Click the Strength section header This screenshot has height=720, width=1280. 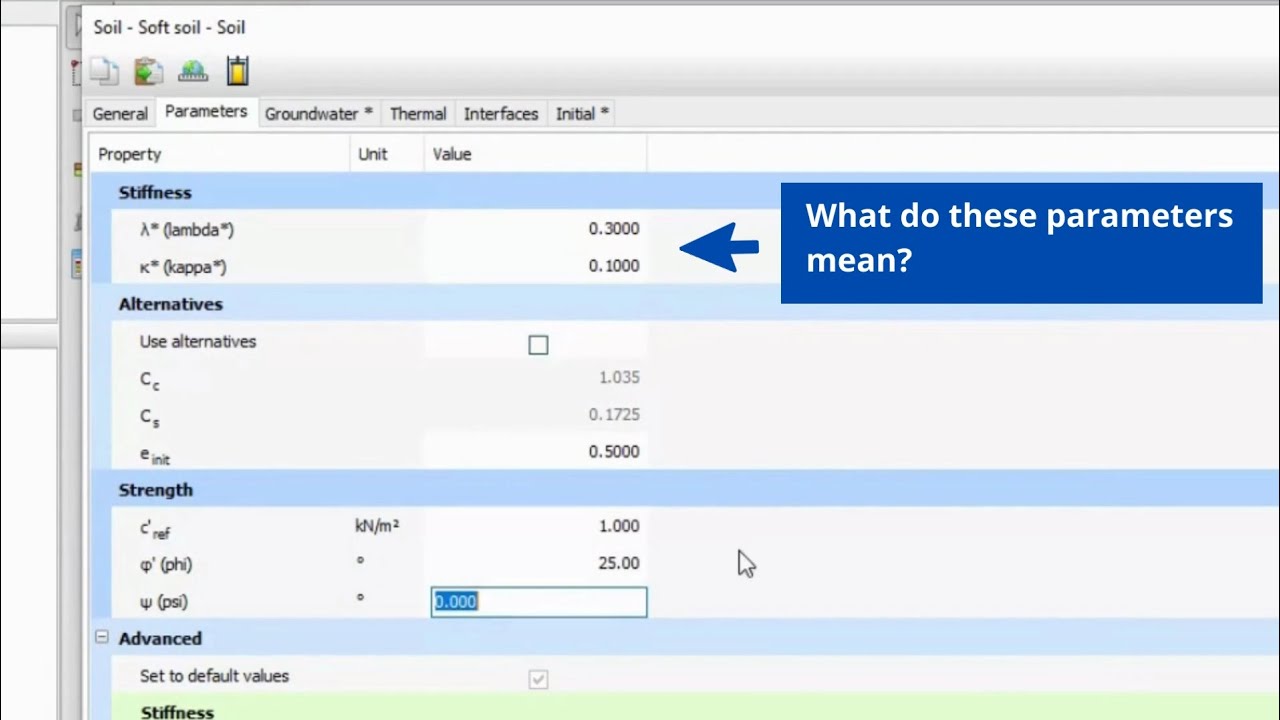(x=156, y=490)
